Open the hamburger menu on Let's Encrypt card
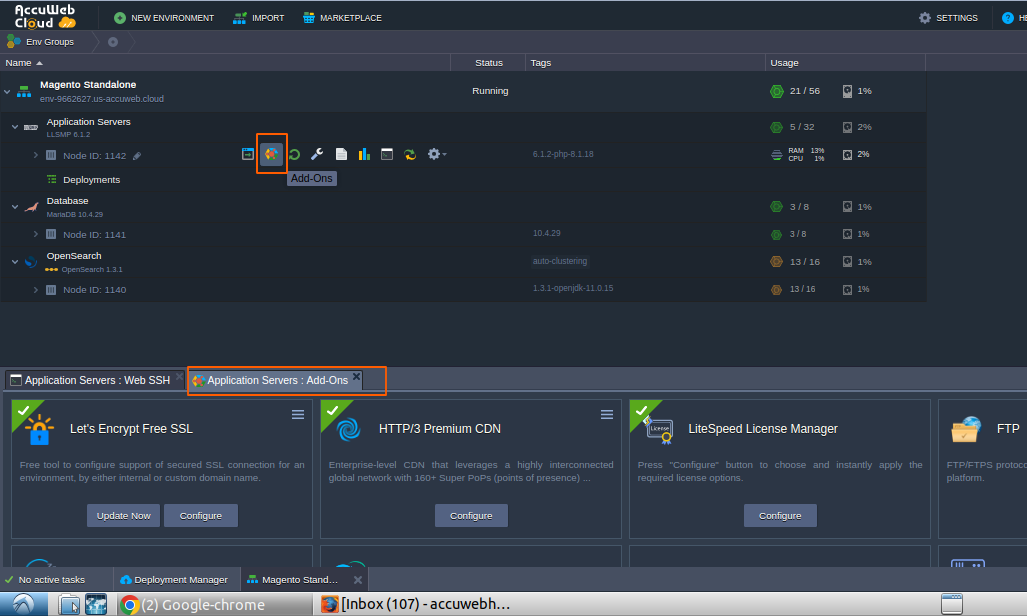The image size is (1027, 616). point(298,414)
